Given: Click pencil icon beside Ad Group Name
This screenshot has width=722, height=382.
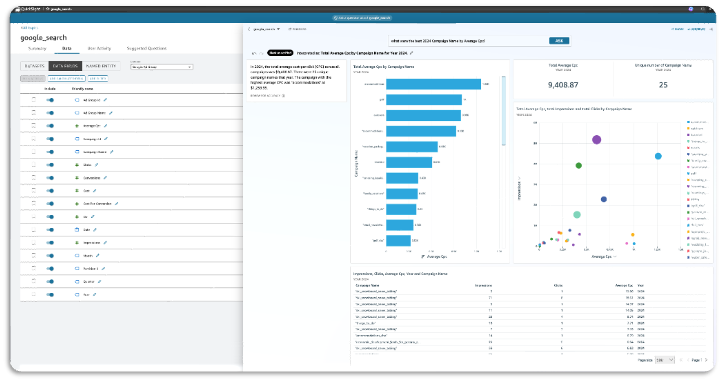Looking at the screenshot, I should click(111, 113).
